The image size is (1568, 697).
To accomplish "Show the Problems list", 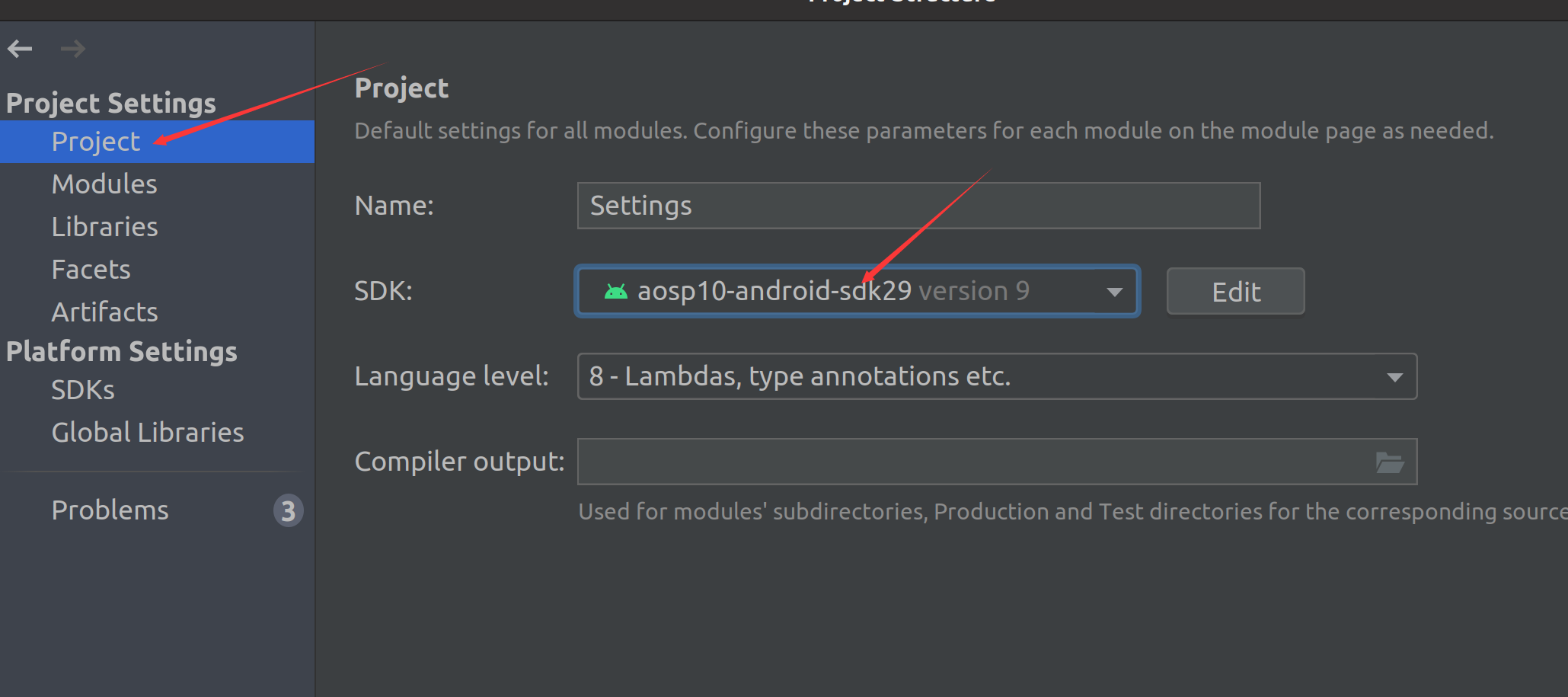I will coord(110,510).
